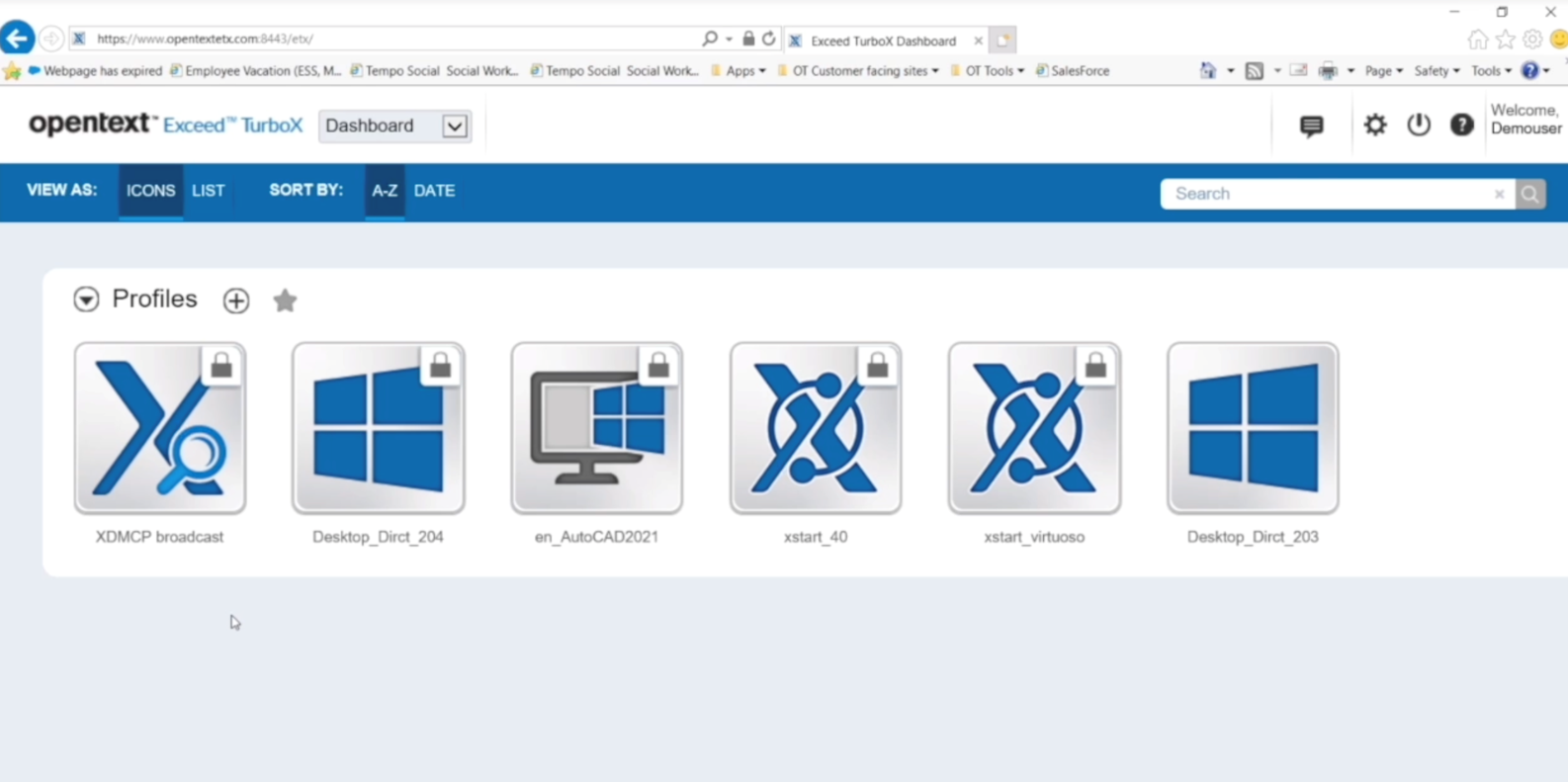Click the search magnifier button
Screen dimensions: 1568x782
pos(1530,194)
